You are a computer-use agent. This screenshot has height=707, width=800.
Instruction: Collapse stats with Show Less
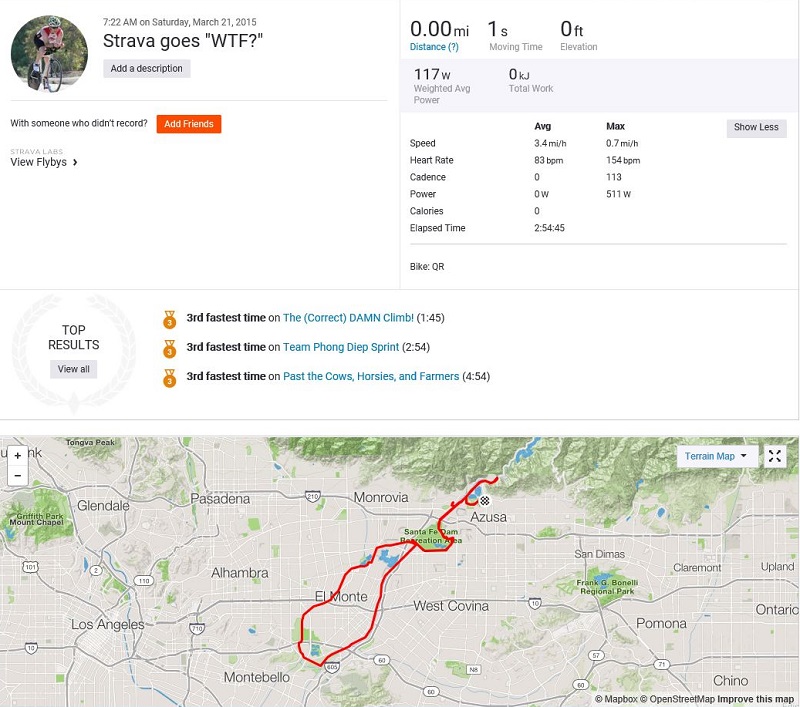tap(756, 128)
